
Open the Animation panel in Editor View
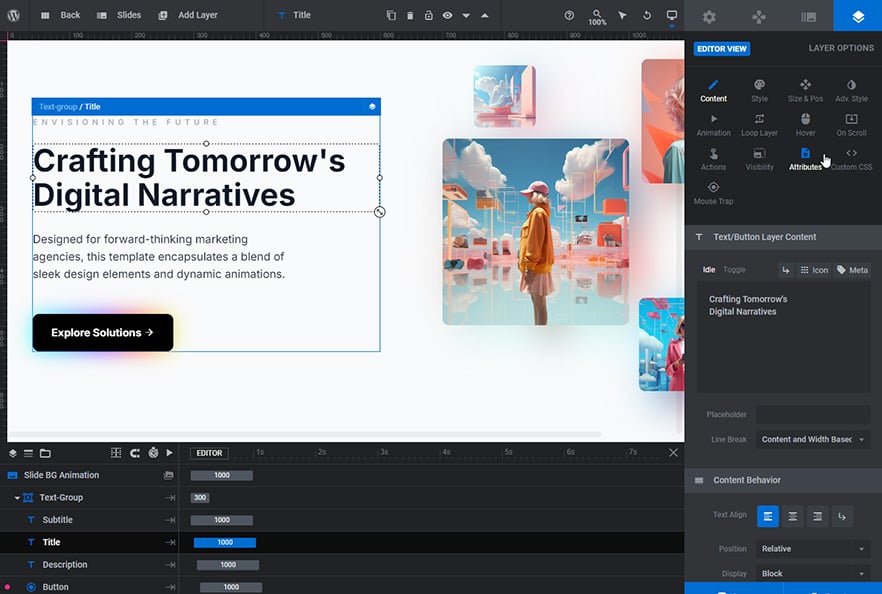[713, 125]
